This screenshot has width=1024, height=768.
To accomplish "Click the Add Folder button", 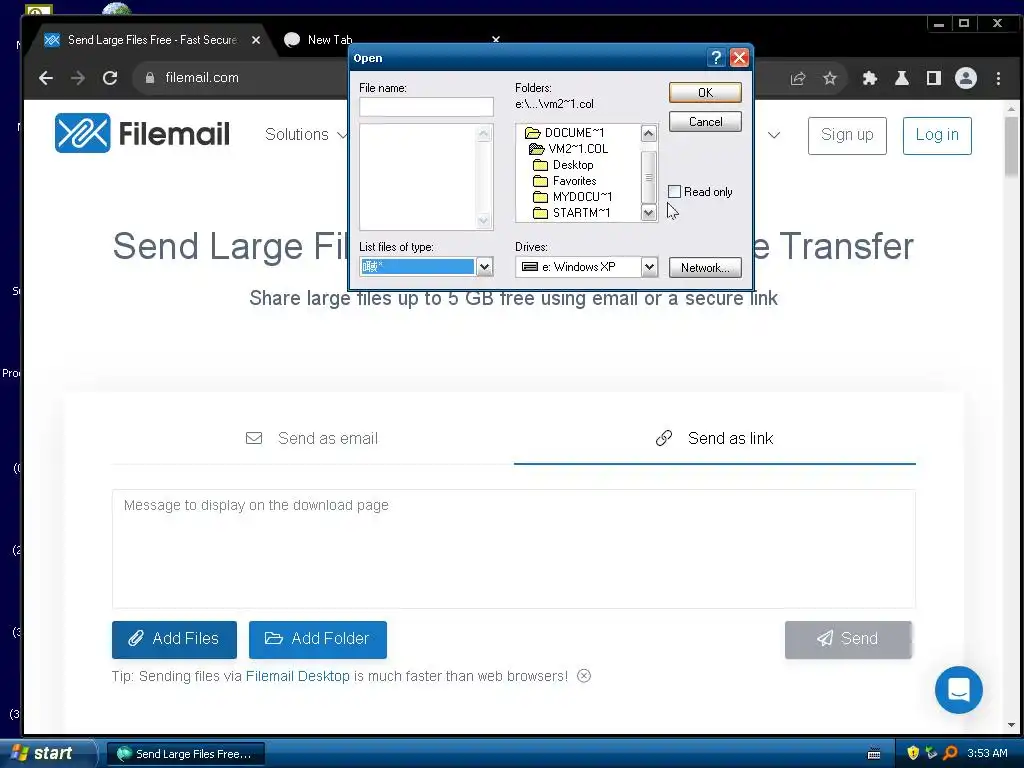I will tap(317, 639).
